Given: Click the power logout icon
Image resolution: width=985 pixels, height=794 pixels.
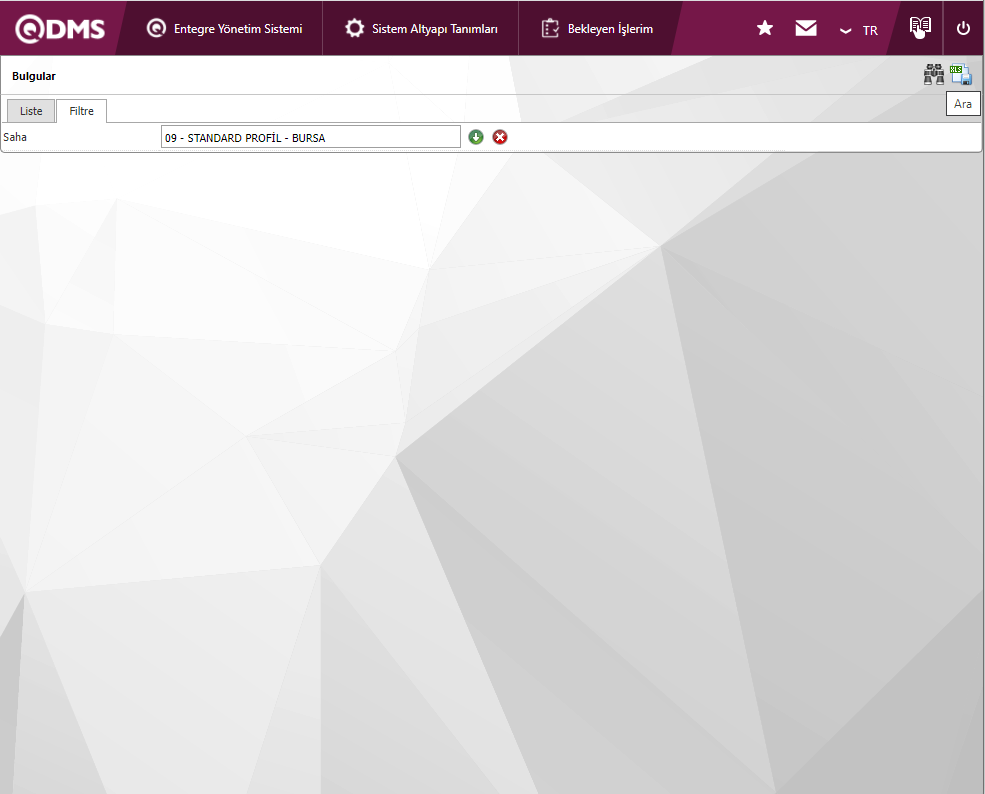Looking at the screenshot, I should [963, 28].
